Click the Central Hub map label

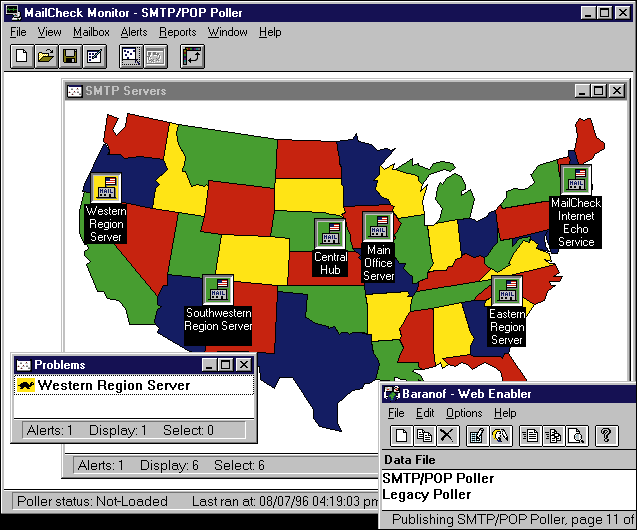pos(330,263)
